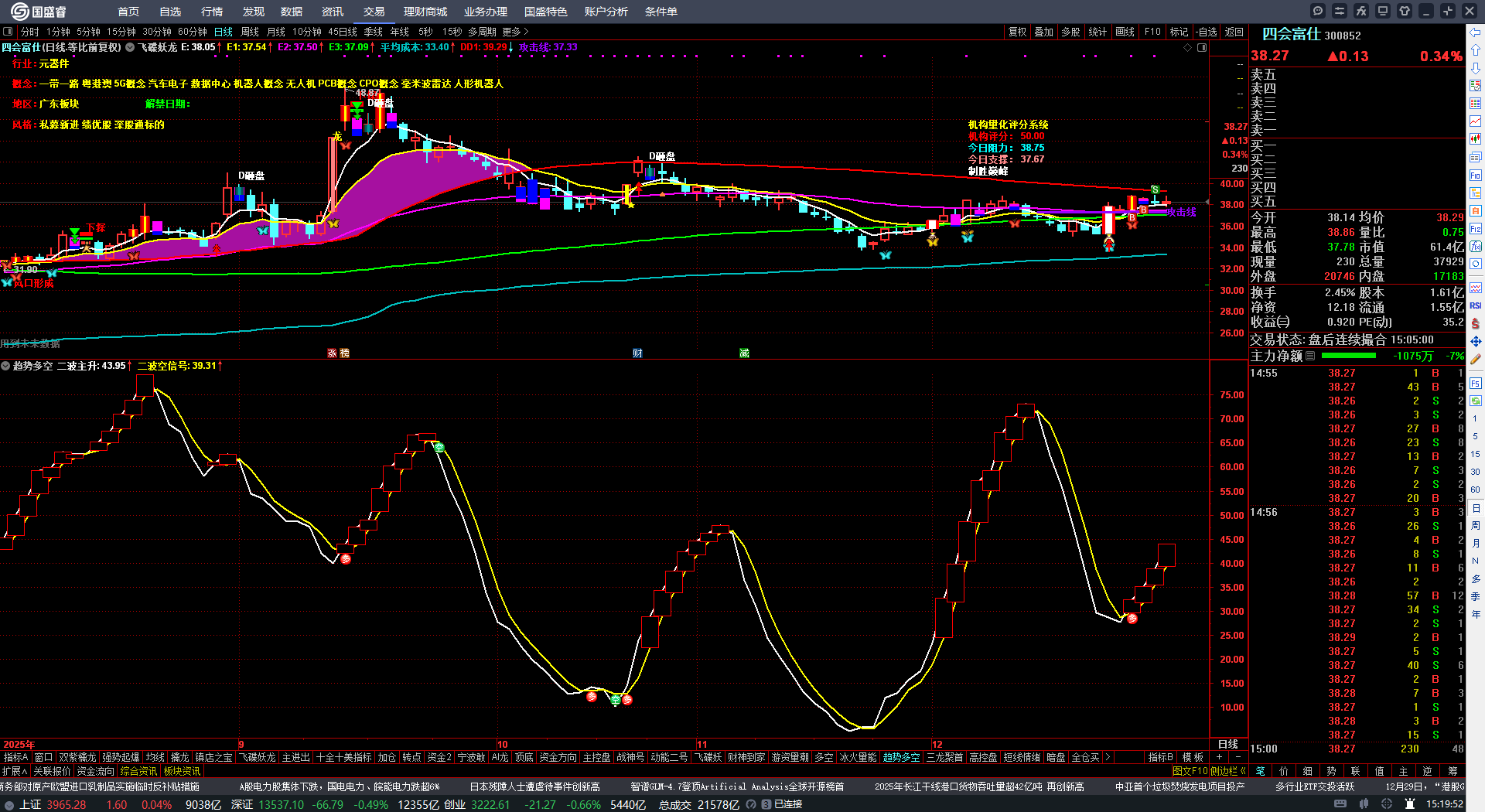Open the 综合资讯 link
This screenshot has width=1485, height=812.
[x=138, y=771]
